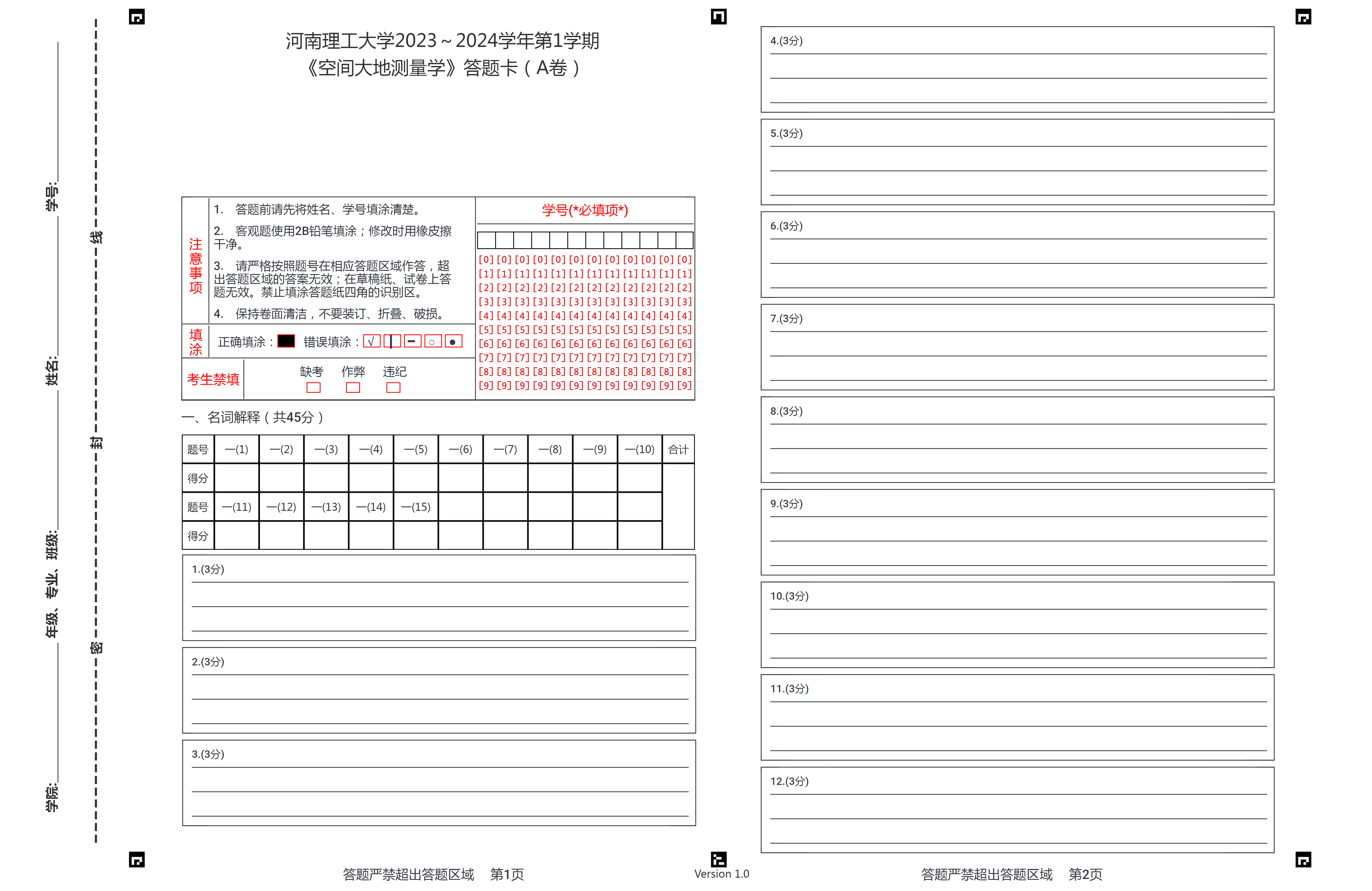Click the hollow-circle wrong-fill example box
The width and height of the screenshot is (1372, 891).
point(433,341)
